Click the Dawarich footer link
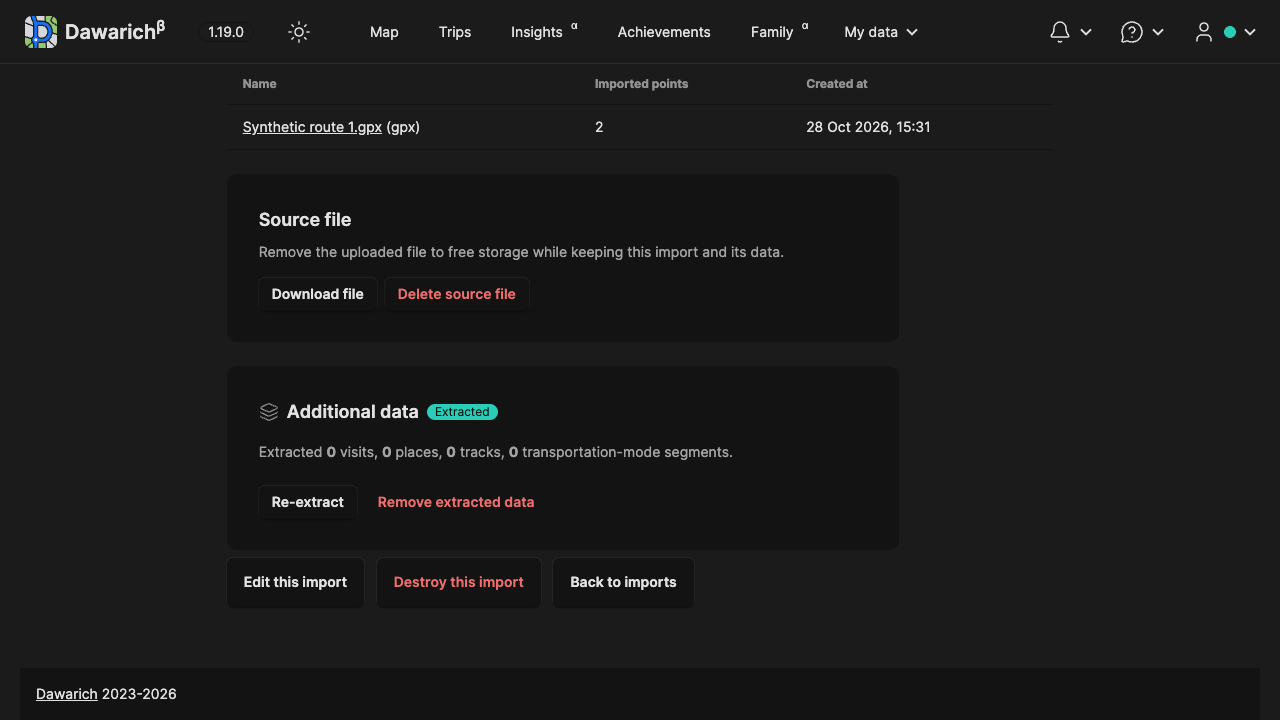1280x720 pixels. 67,694
